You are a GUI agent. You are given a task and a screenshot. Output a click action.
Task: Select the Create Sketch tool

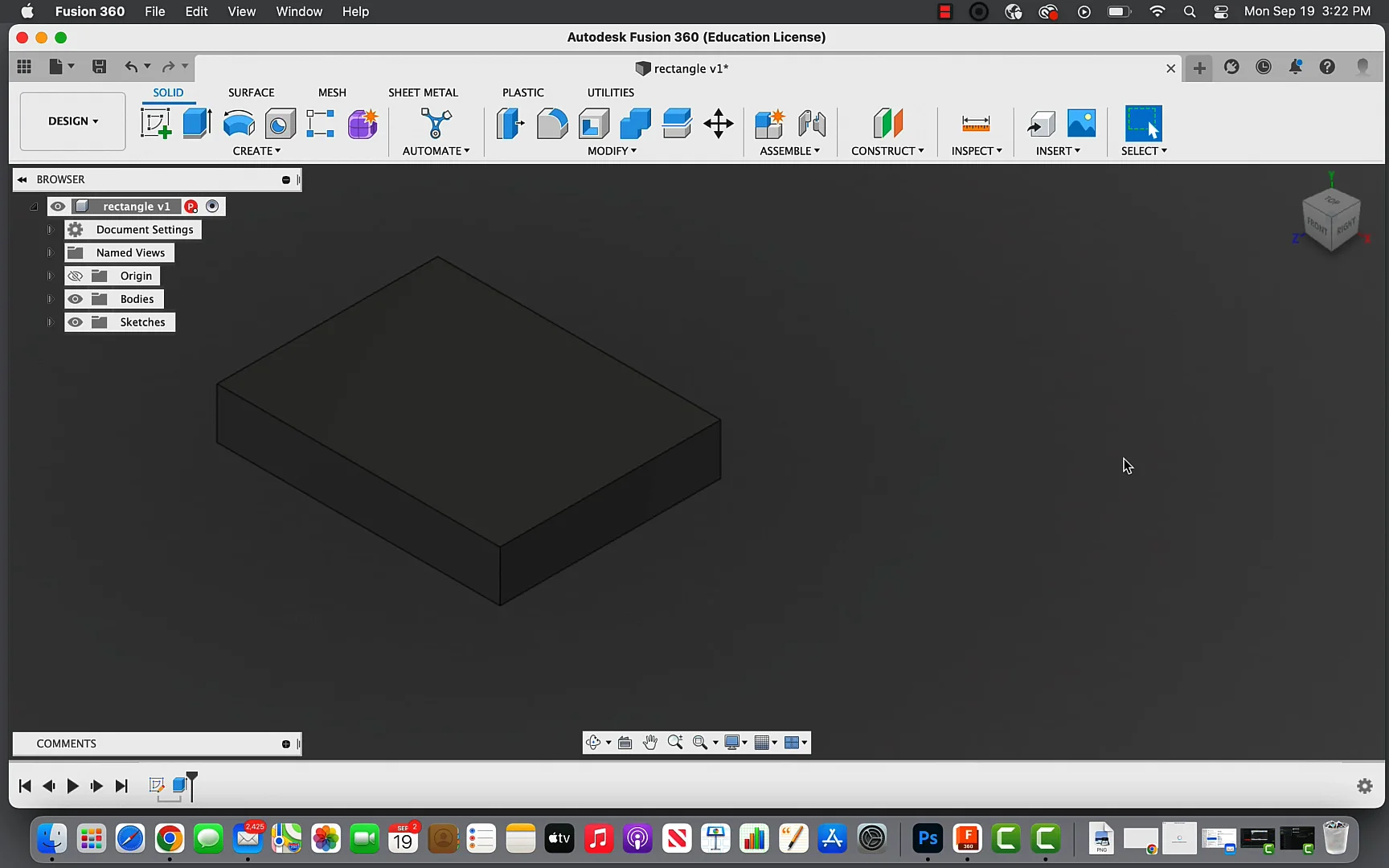click(156, 123)
